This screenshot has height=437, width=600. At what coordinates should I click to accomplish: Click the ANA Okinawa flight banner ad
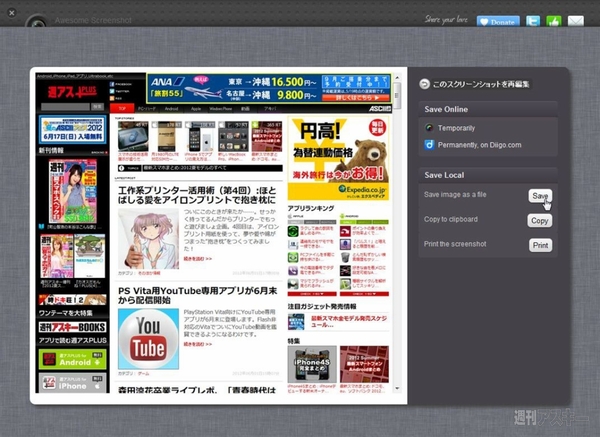(x=269, y=88)
